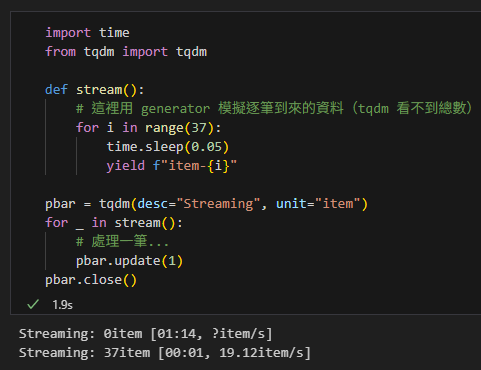
Task: Click the 'def stream():' line
Action: click(x=95, y=90)
